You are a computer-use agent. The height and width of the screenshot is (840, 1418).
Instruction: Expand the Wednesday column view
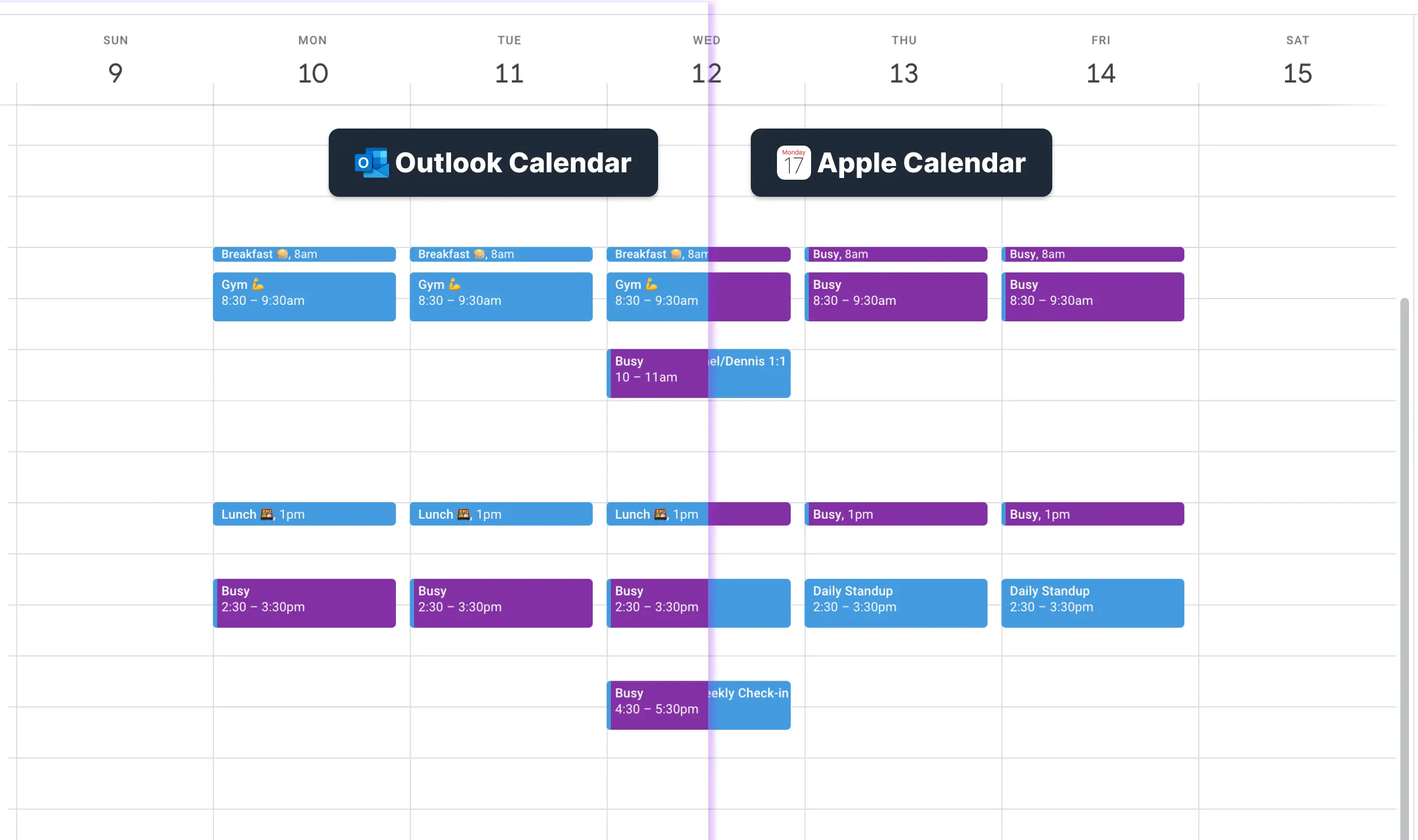click(707, 57)
